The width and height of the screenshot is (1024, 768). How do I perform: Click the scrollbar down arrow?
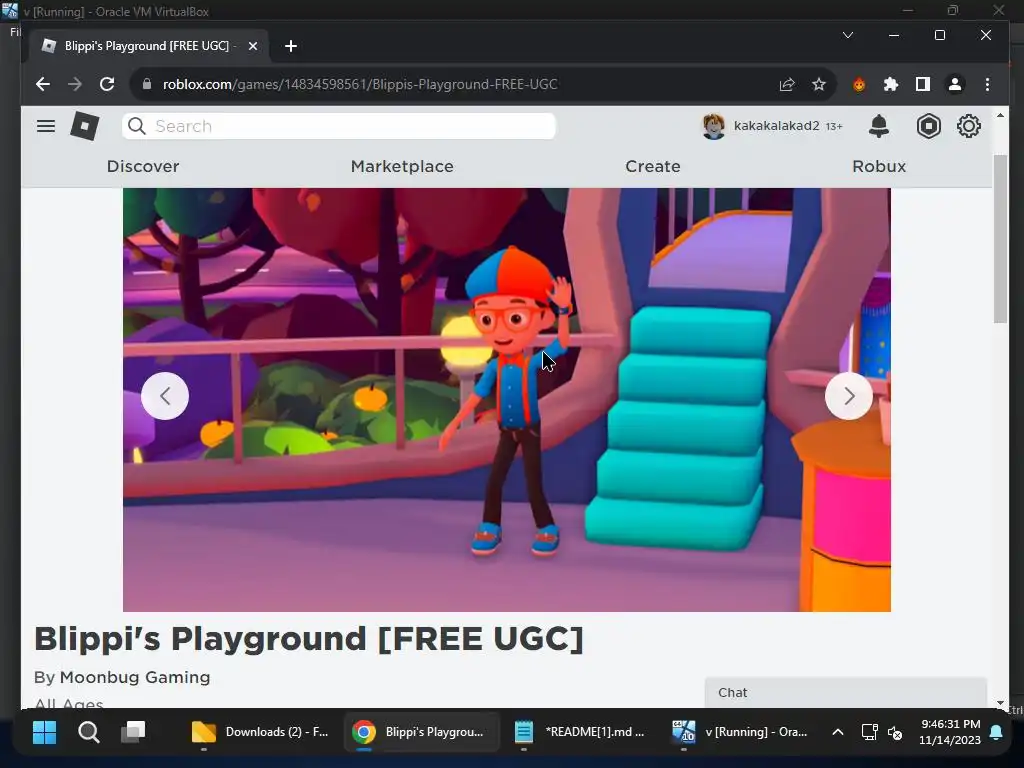(x=1000, y=703)
